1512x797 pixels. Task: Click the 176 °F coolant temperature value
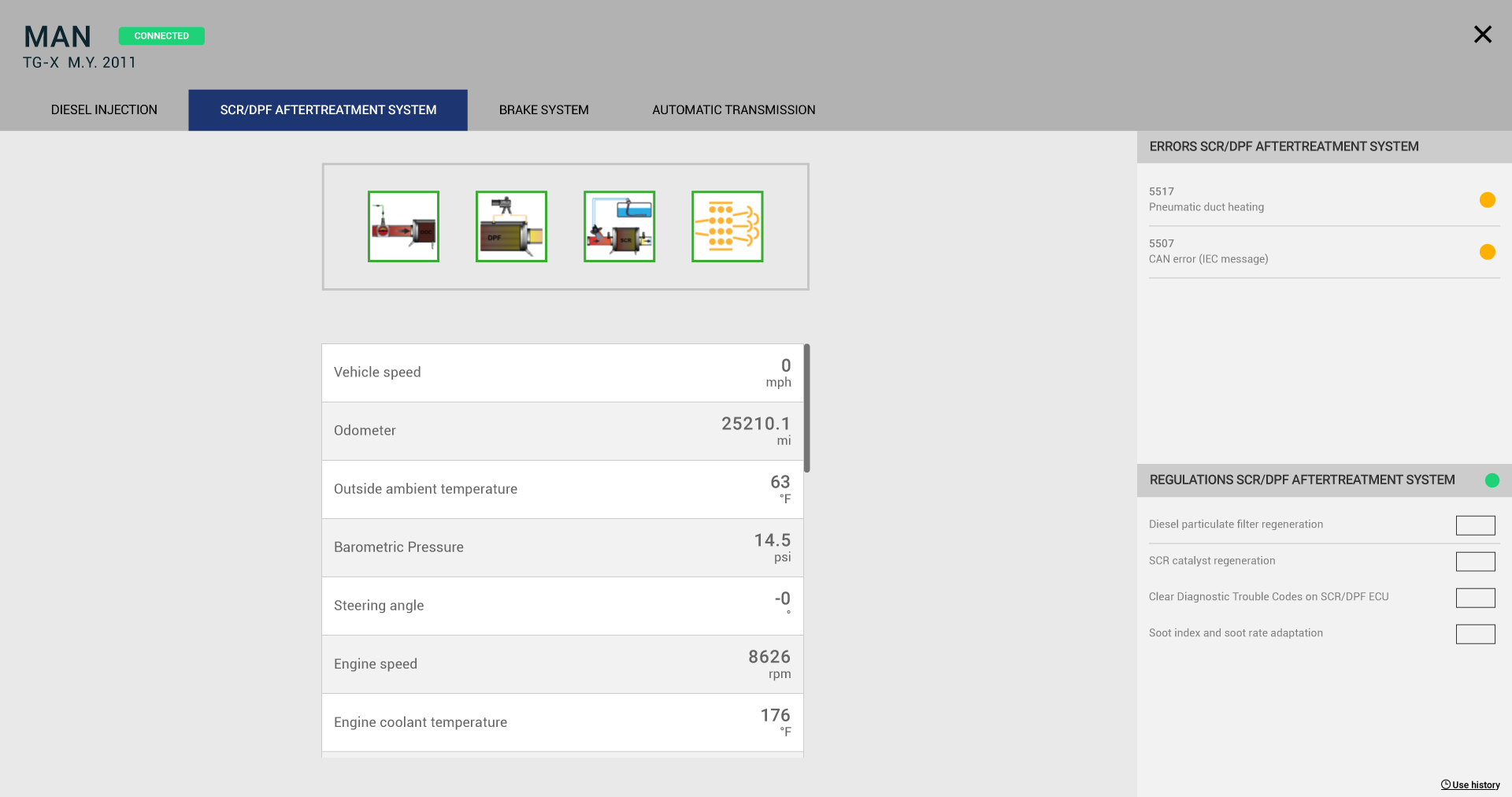[776, 722]
